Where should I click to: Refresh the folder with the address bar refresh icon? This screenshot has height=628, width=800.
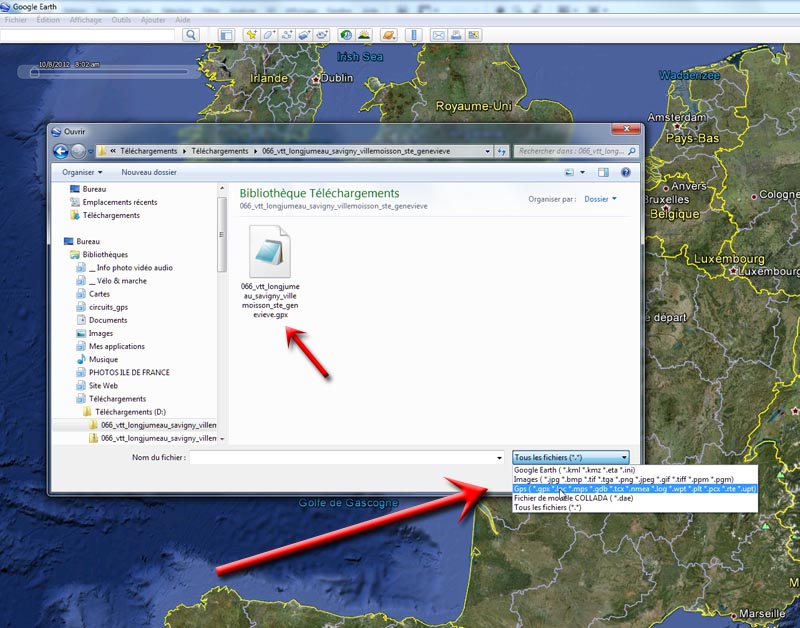(x=502, y=151)
